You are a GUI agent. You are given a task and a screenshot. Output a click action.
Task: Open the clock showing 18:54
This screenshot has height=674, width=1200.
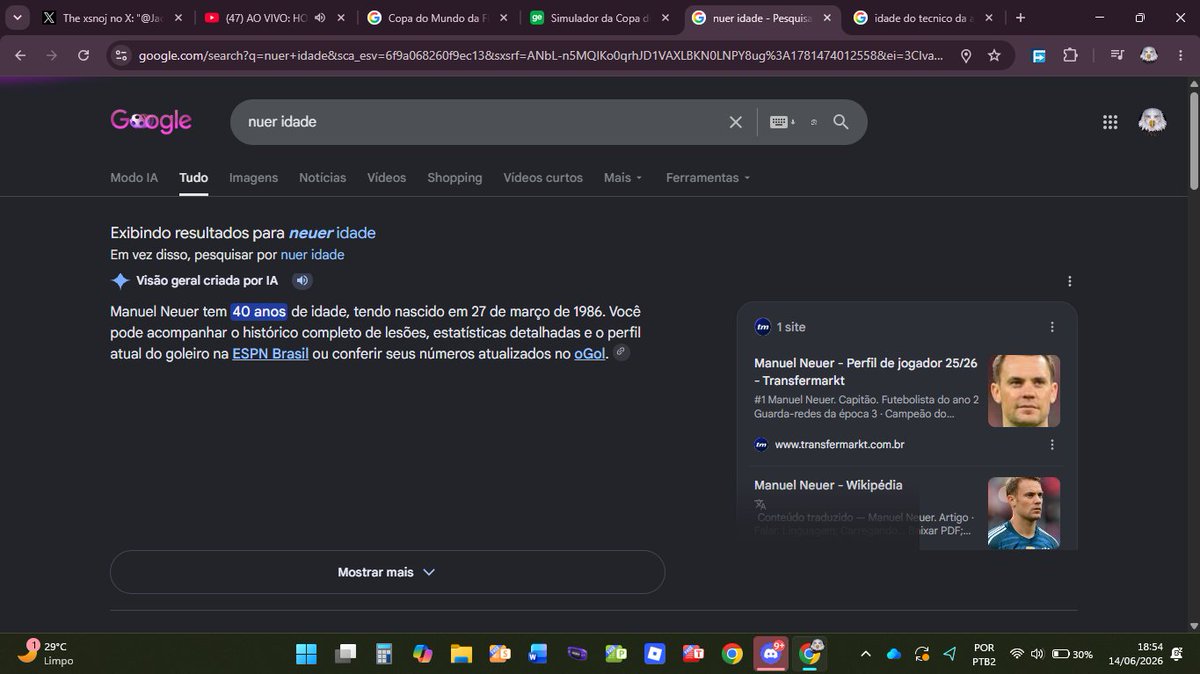pos(1135,654)
